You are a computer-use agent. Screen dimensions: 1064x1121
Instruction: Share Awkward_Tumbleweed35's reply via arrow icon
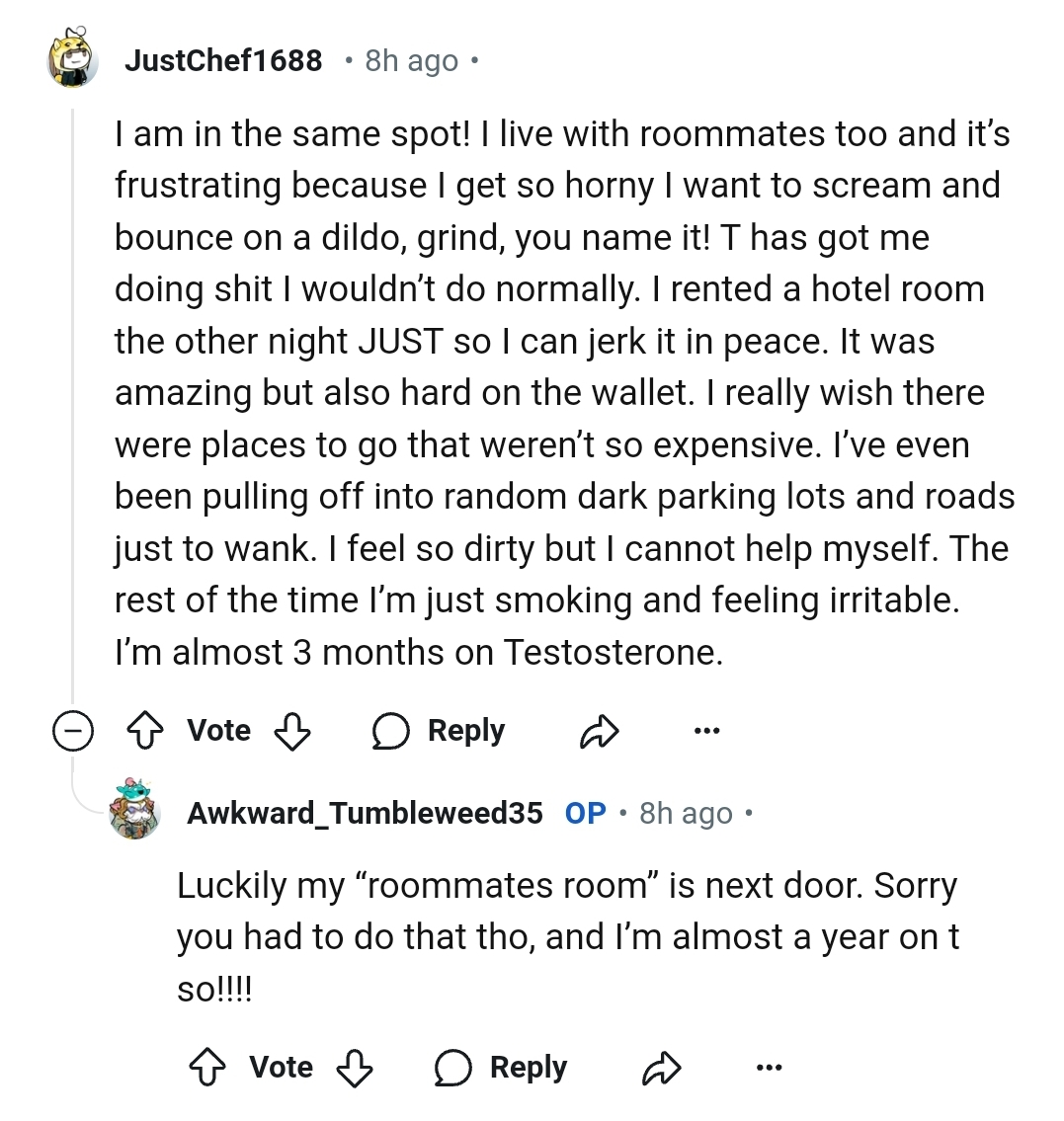661,1068
